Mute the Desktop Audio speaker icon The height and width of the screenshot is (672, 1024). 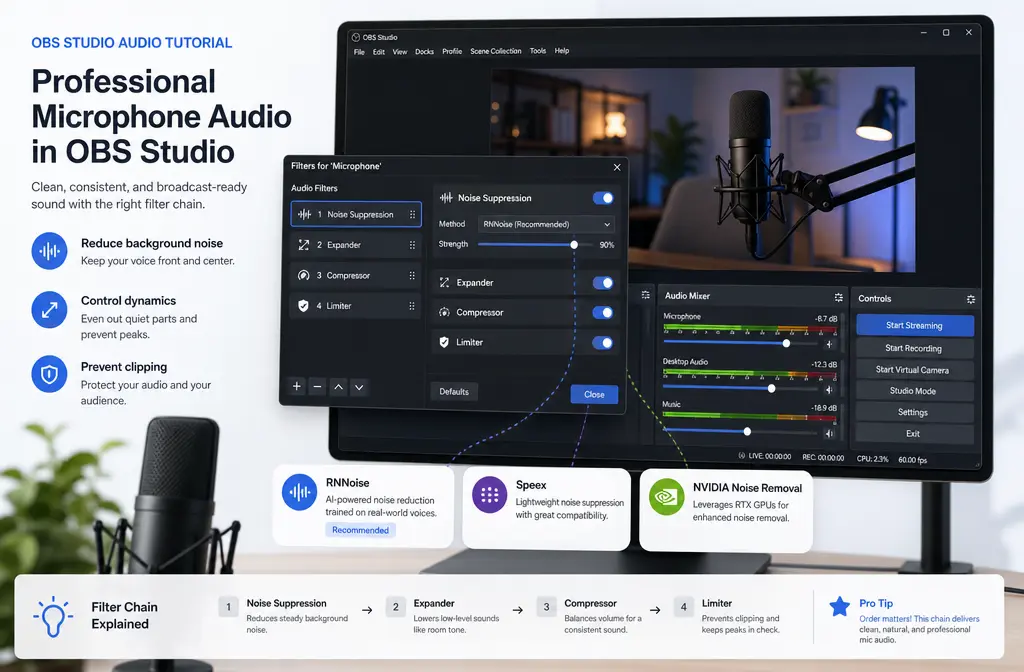click(x=829, y=390)
